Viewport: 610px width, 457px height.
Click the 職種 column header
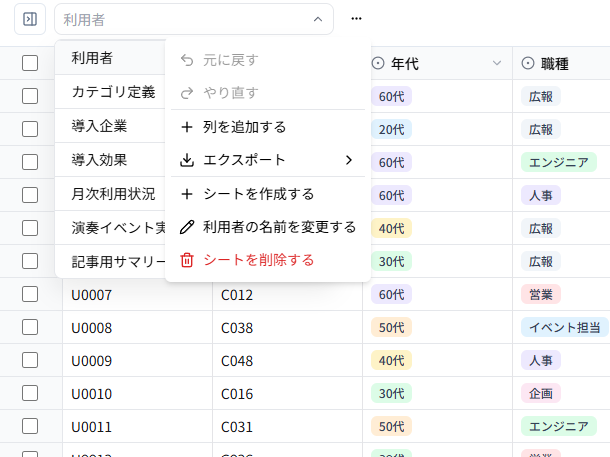(561, 63)
